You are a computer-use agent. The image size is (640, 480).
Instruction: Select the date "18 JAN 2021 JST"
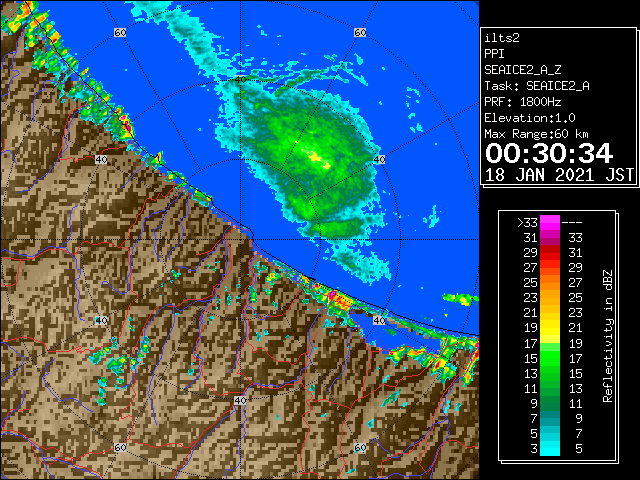coord(559,175)
